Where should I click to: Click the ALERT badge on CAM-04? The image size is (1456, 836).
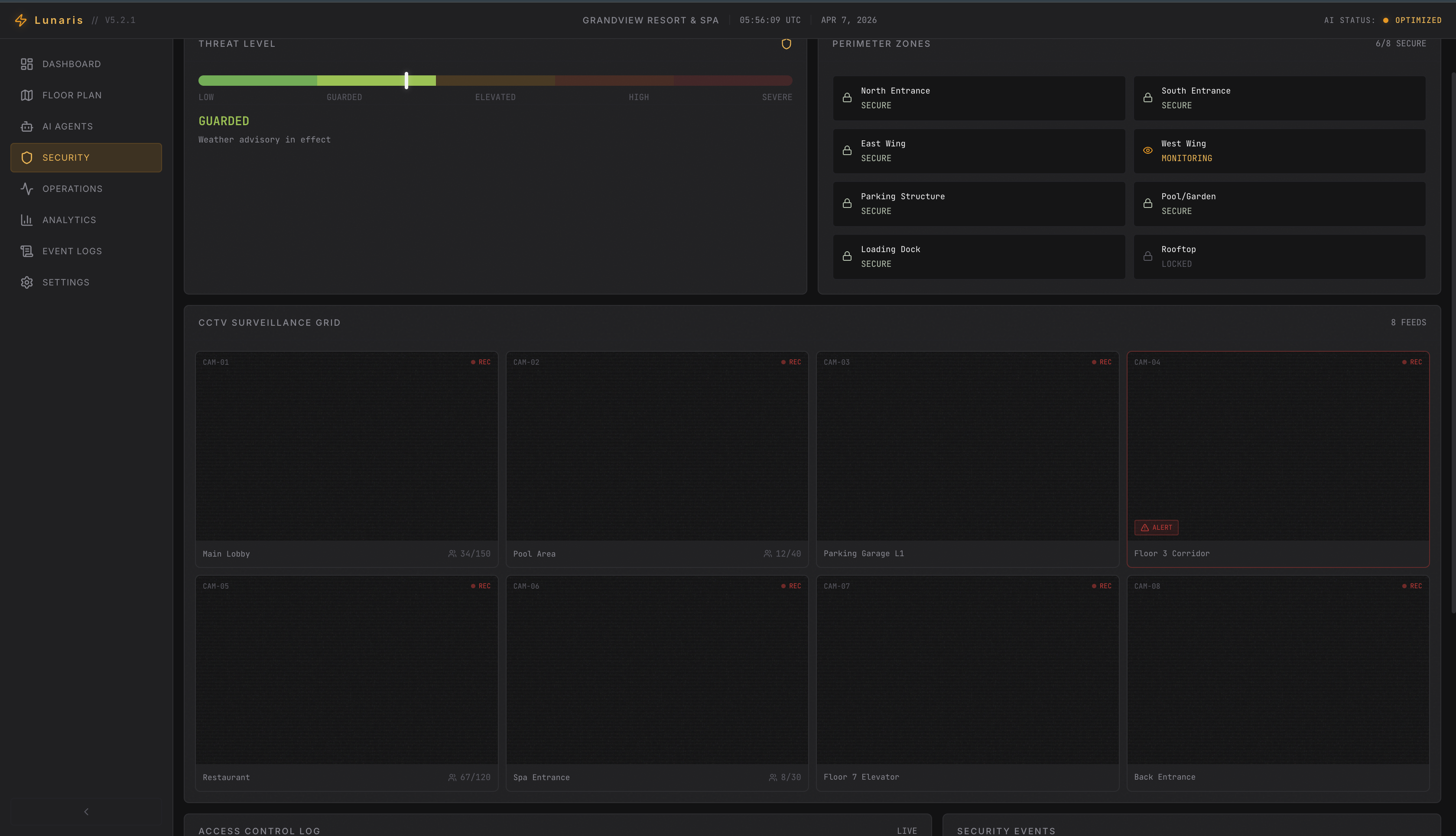click(x=1156, y=527)
